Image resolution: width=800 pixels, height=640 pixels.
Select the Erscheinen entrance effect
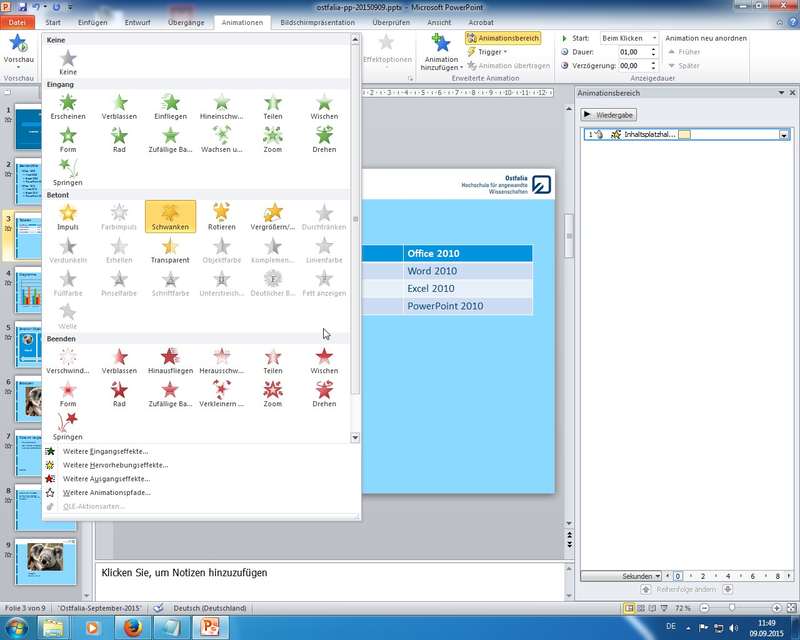pyautogui.click(x=68, y=107)
